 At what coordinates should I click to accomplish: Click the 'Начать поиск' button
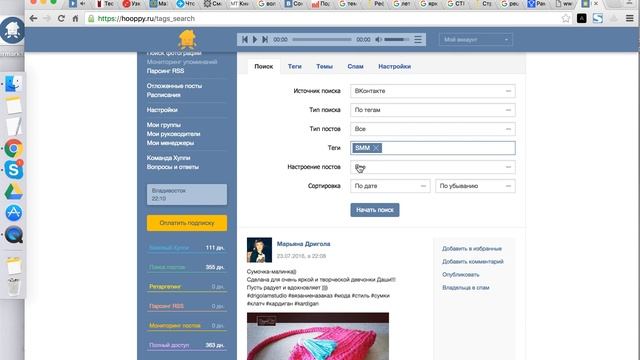pos(375,210)
